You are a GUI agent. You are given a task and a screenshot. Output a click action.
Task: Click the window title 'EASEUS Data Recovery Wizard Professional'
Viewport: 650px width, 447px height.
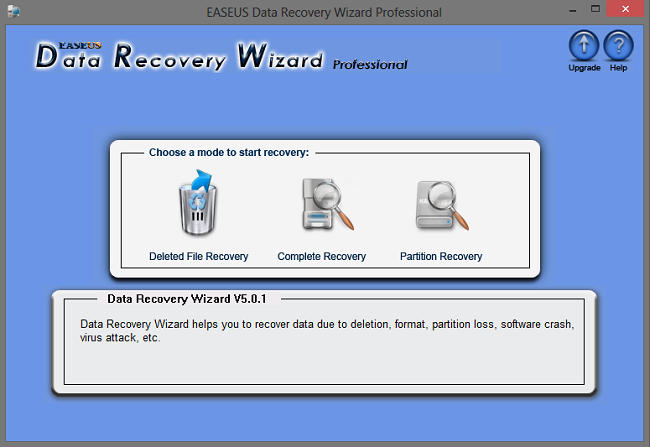point(324,12)
